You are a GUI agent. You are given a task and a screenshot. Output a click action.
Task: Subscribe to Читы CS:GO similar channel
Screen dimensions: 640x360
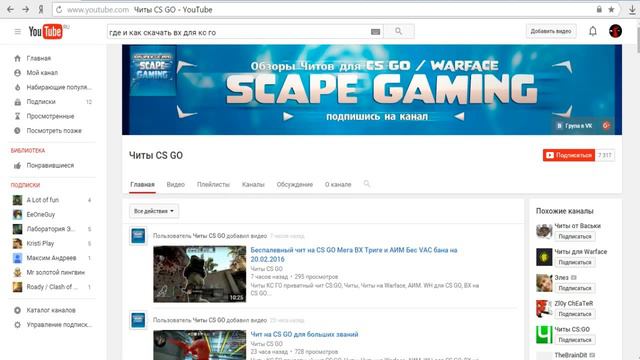pos(575,340)
